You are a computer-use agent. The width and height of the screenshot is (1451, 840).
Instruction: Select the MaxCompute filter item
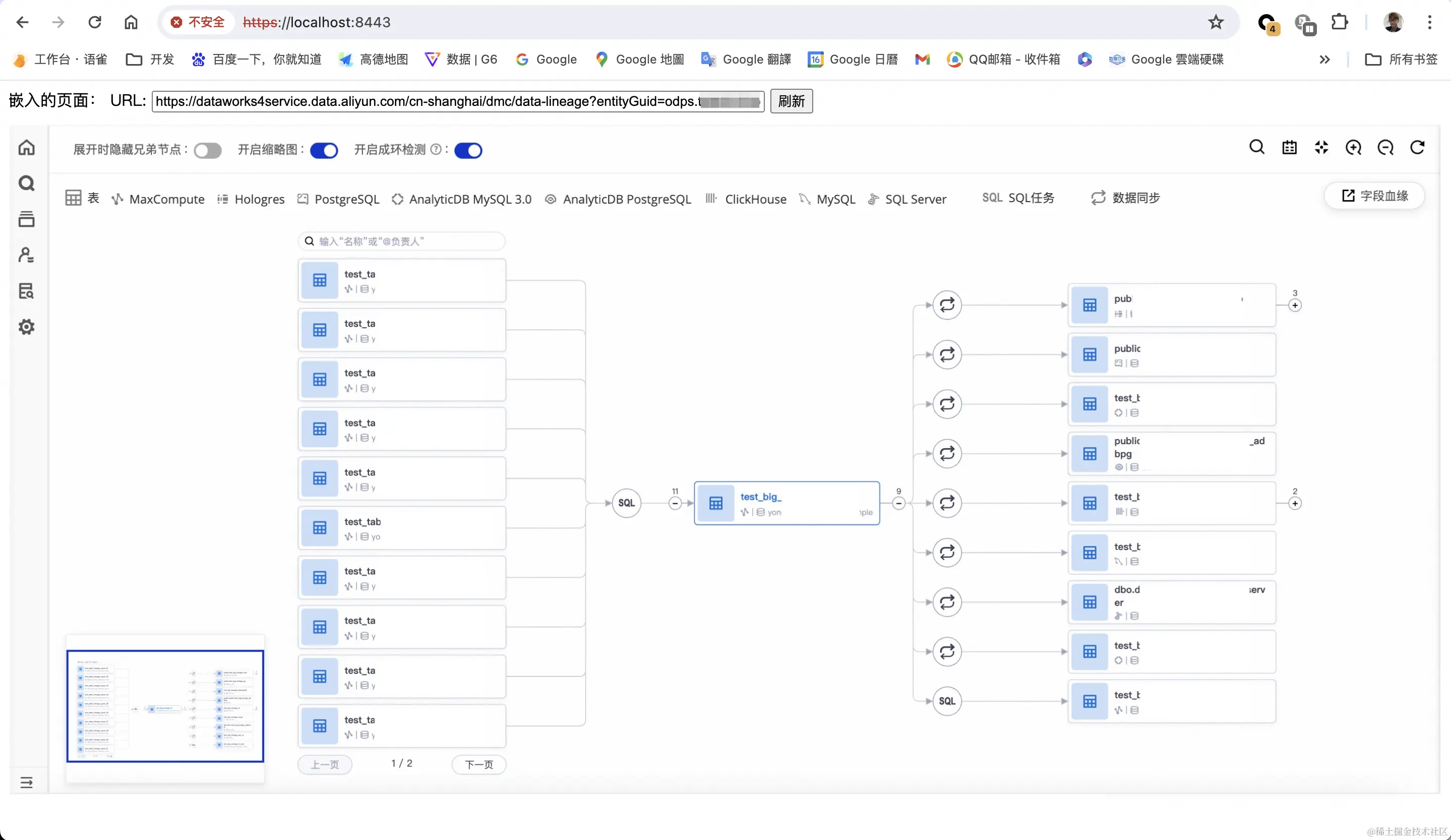(158, 199)
